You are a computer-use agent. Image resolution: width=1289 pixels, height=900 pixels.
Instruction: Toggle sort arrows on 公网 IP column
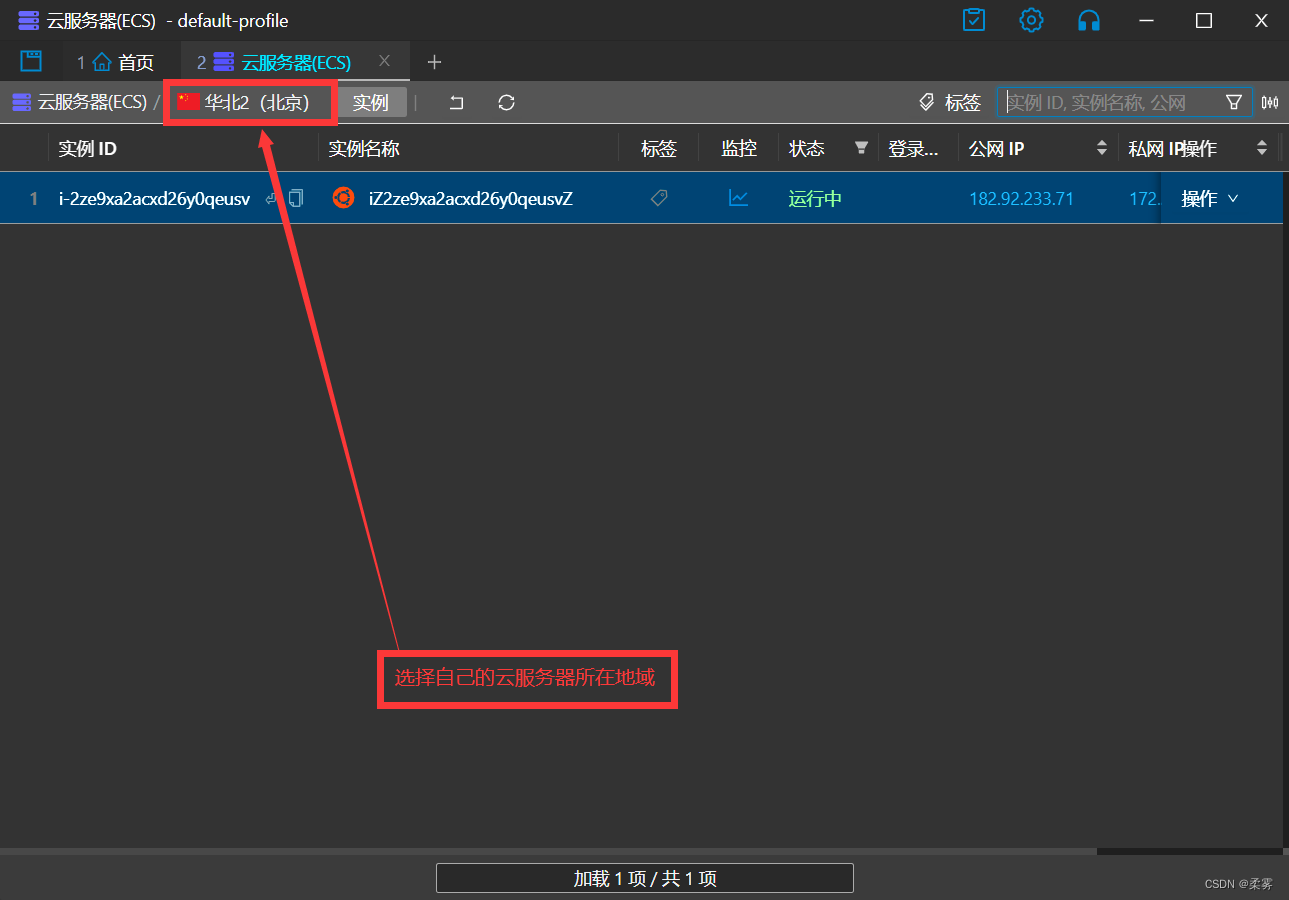1102,148
